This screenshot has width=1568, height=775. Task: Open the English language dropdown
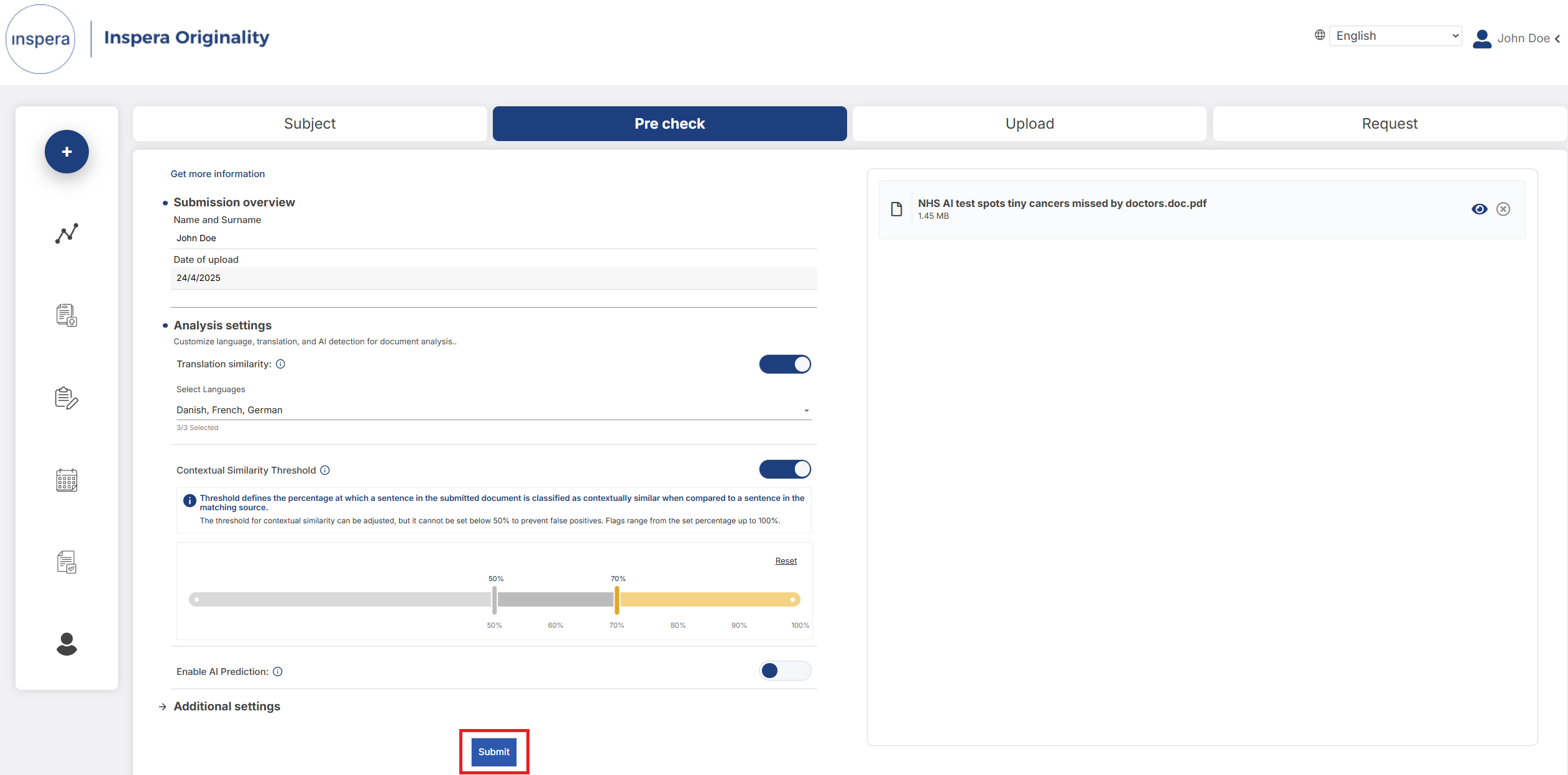click(1396, 36)
